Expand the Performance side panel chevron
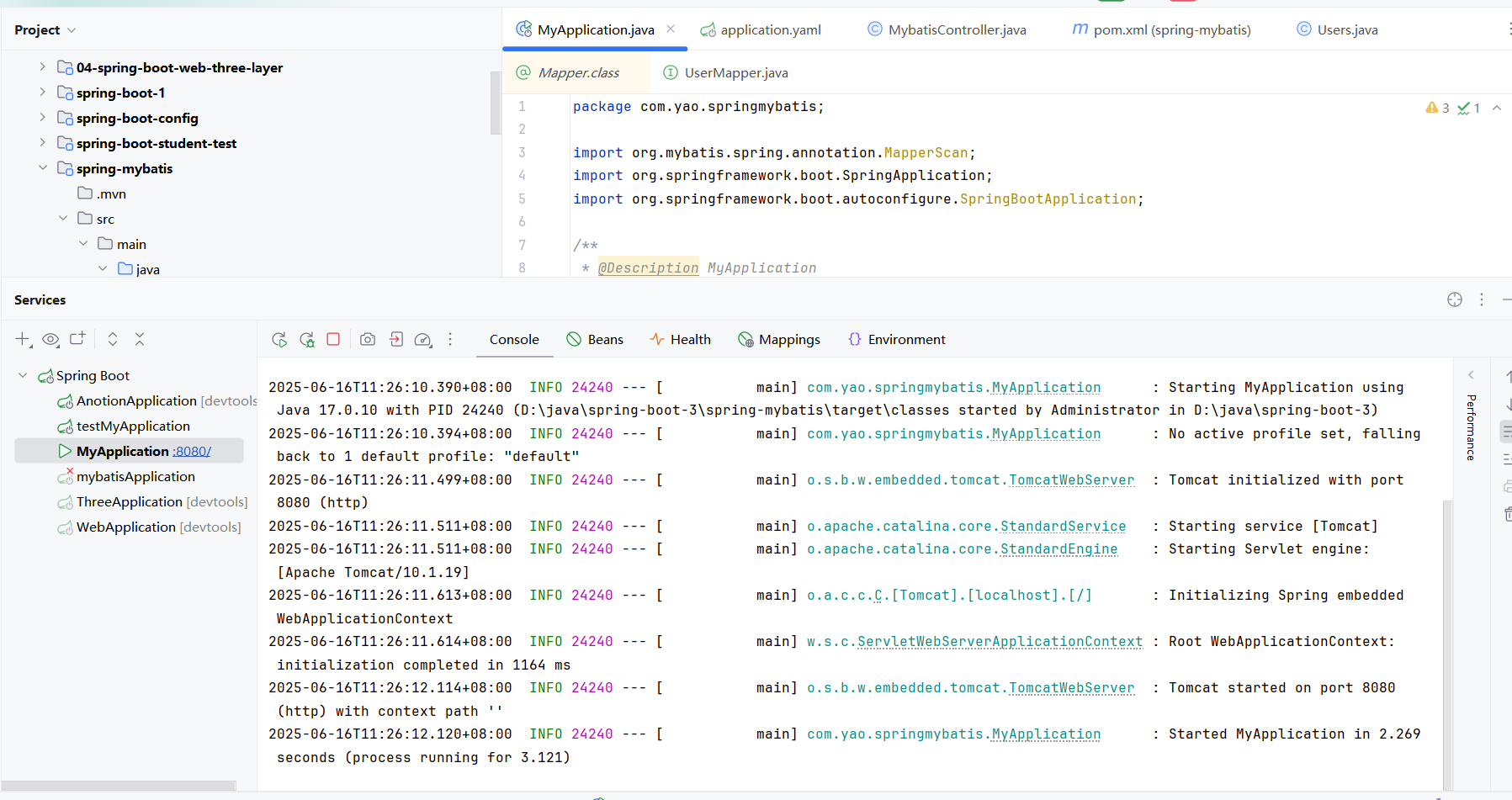Screen dimensions: 1512x800 [1471, 375]
